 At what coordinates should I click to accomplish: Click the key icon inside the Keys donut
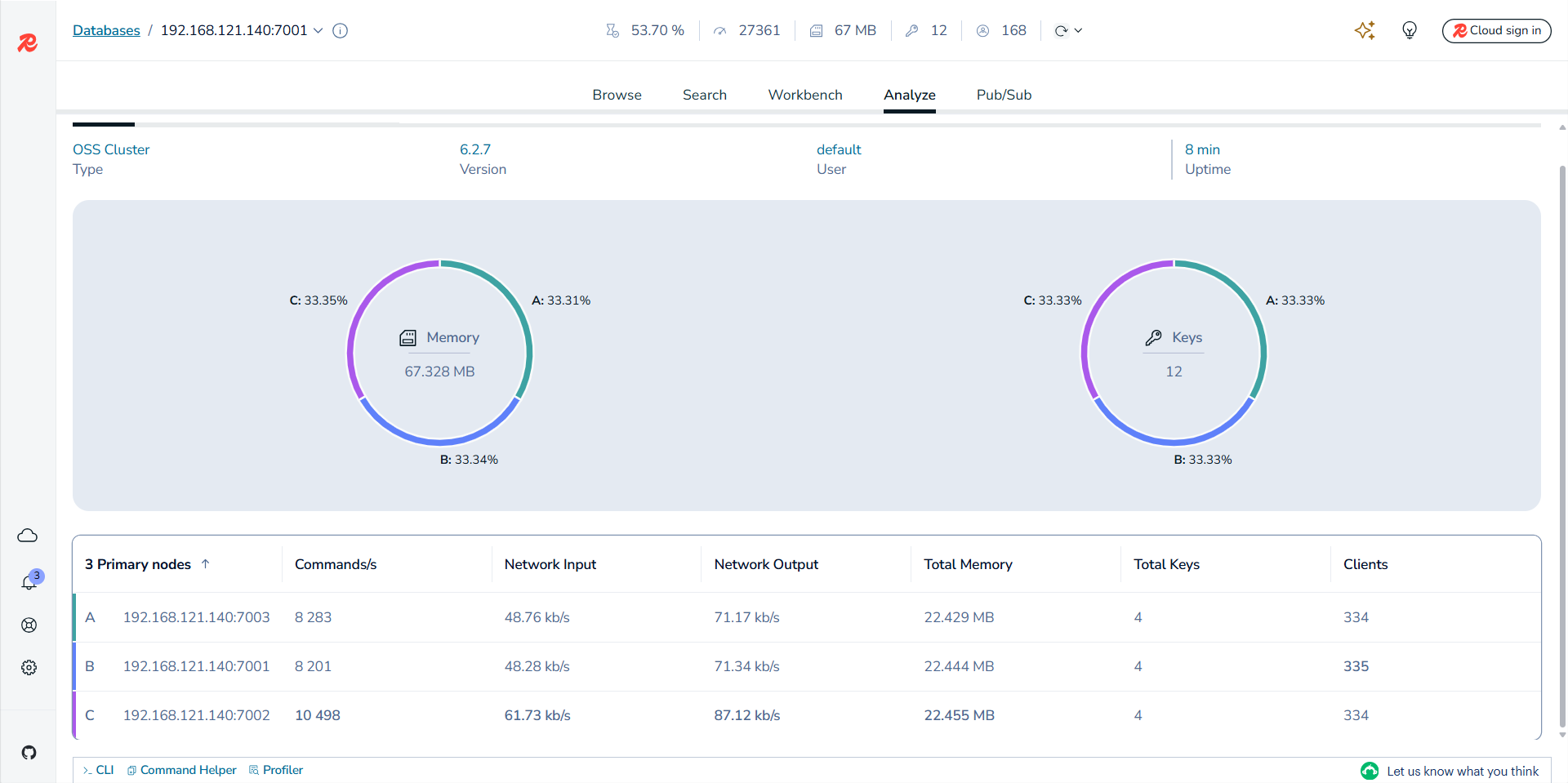pyautogui.click(x=1153, y=338)
